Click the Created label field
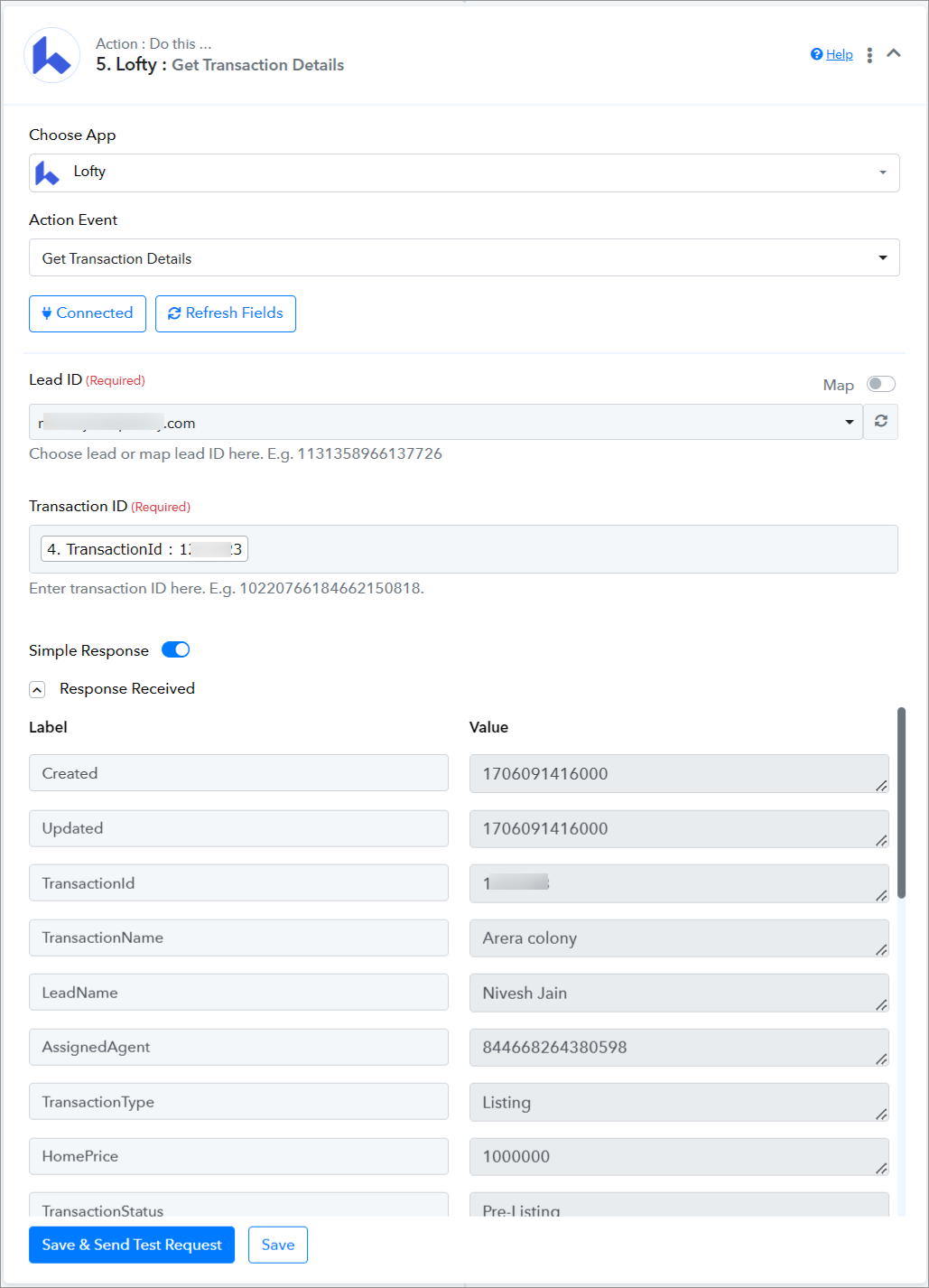The width and height of the screenshot is (929, 1288). [238, 773]
